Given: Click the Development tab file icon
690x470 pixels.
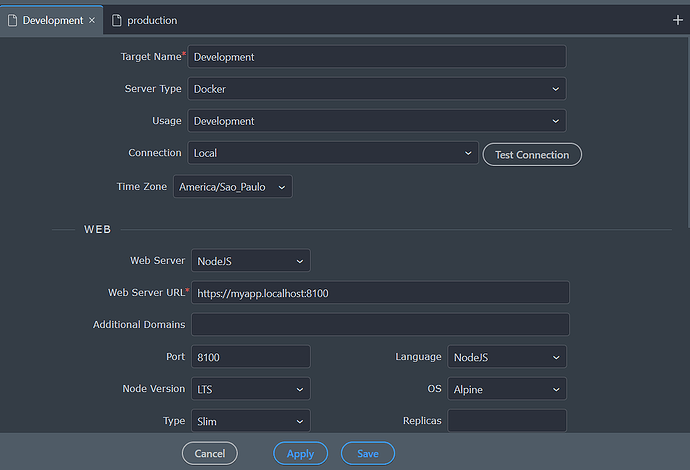Looking at the screenshot, I should tap(12, 20).
